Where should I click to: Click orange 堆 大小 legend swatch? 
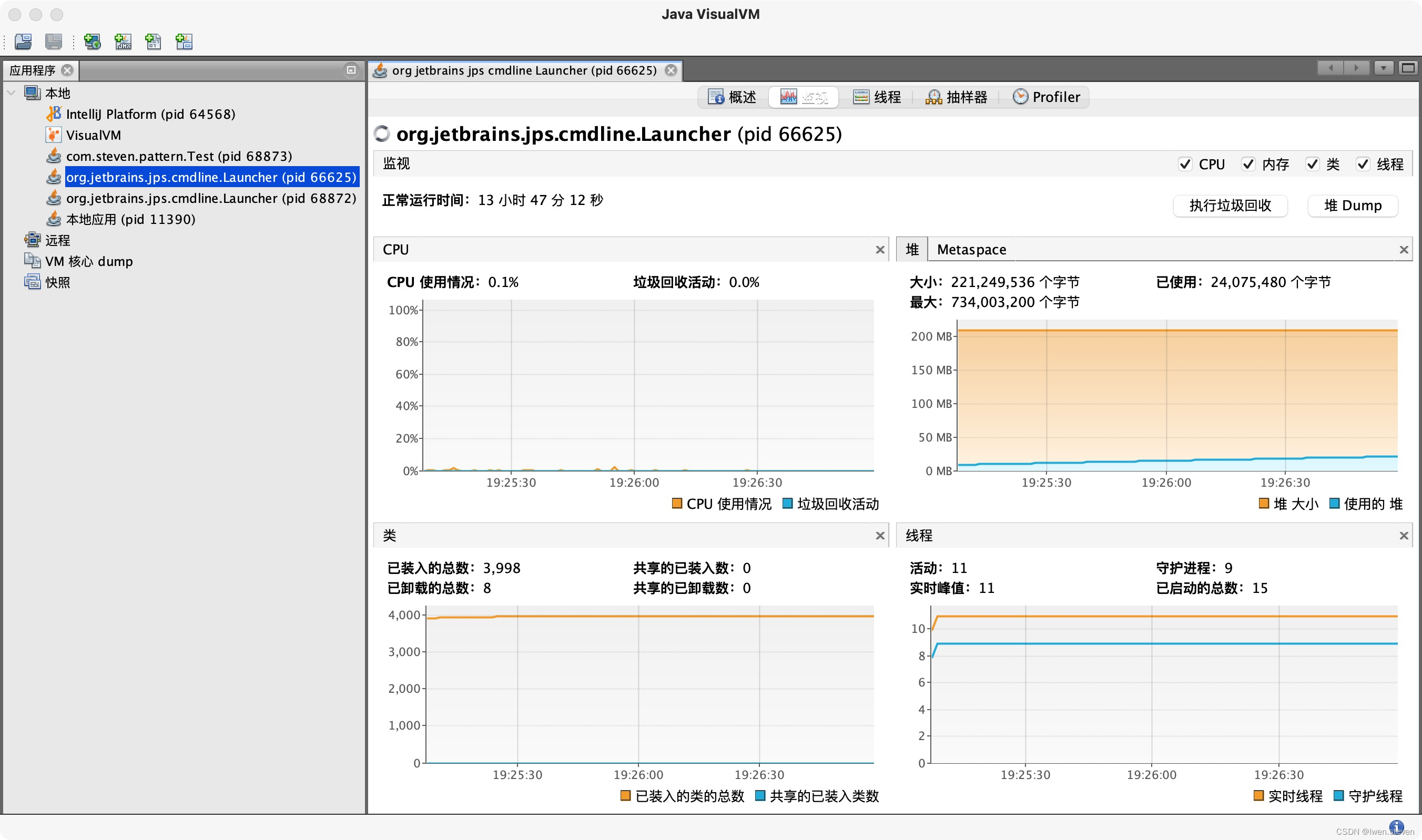click(1263, 503)
